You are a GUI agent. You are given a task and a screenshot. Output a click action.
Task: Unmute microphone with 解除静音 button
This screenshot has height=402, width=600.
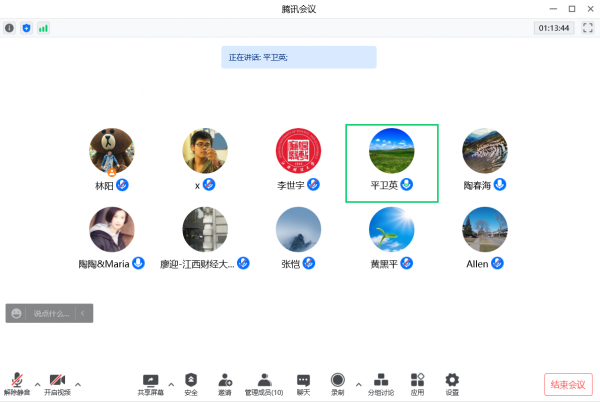(x=17, y=382)
